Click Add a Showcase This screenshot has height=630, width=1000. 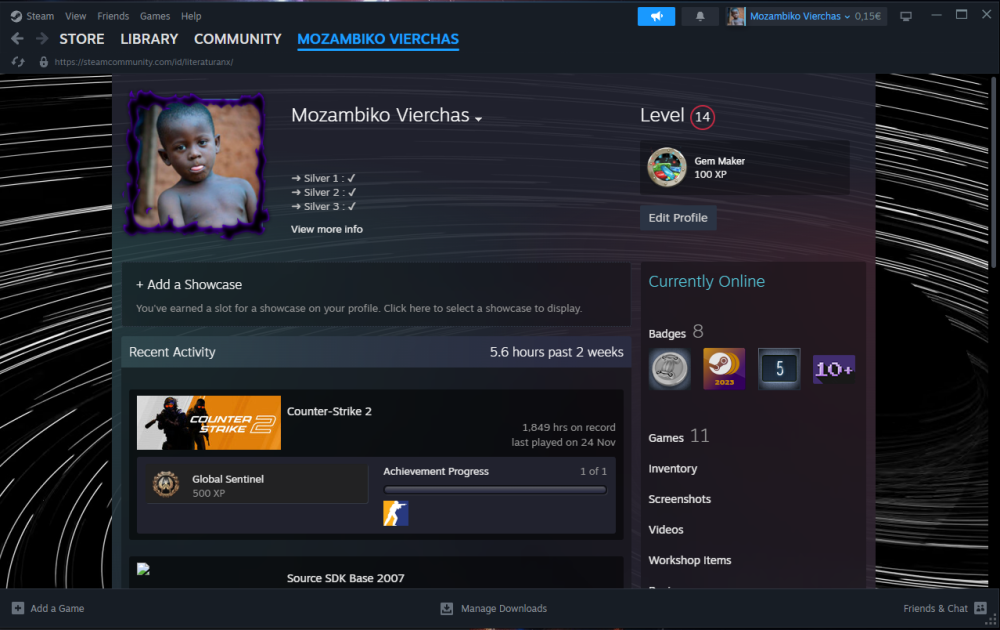coord(189,285)
